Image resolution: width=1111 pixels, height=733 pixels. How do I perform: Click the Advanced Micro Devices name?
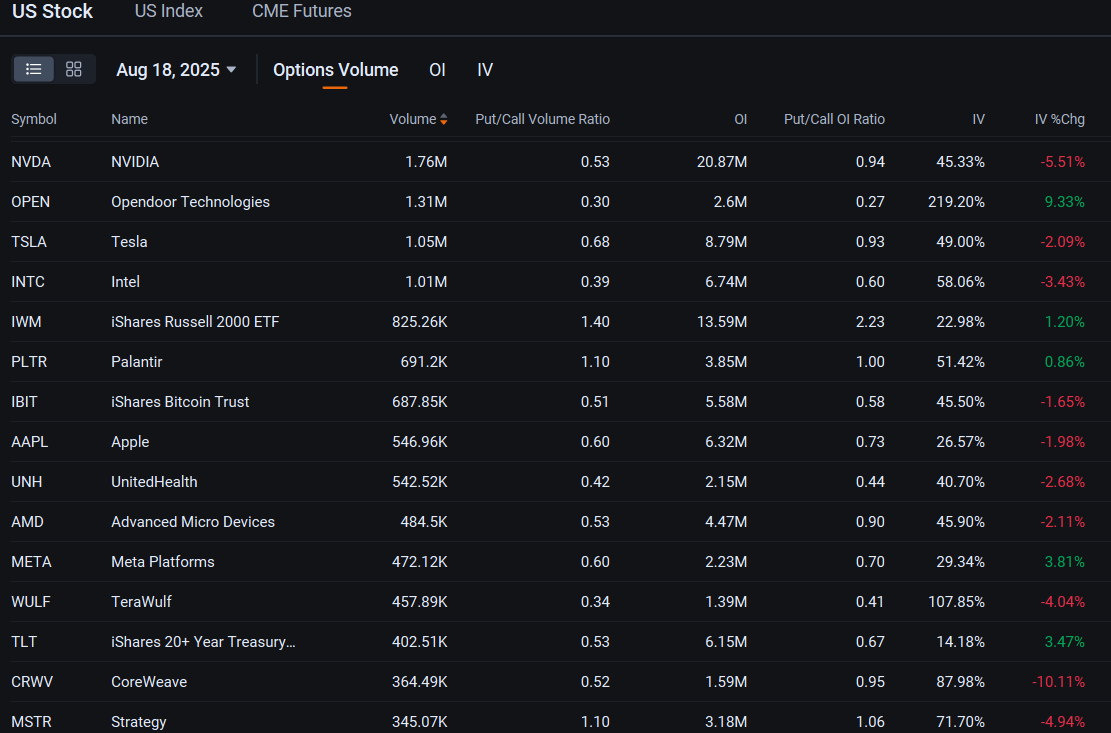[193, 522]
